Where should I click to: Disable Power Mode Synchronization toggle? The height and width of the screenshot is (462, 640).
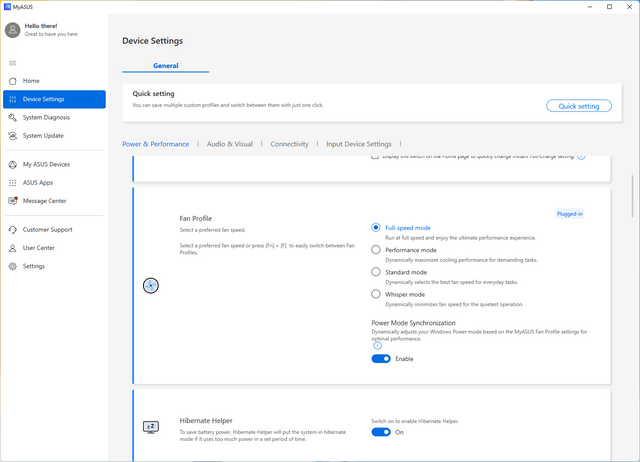click(381, 359)
